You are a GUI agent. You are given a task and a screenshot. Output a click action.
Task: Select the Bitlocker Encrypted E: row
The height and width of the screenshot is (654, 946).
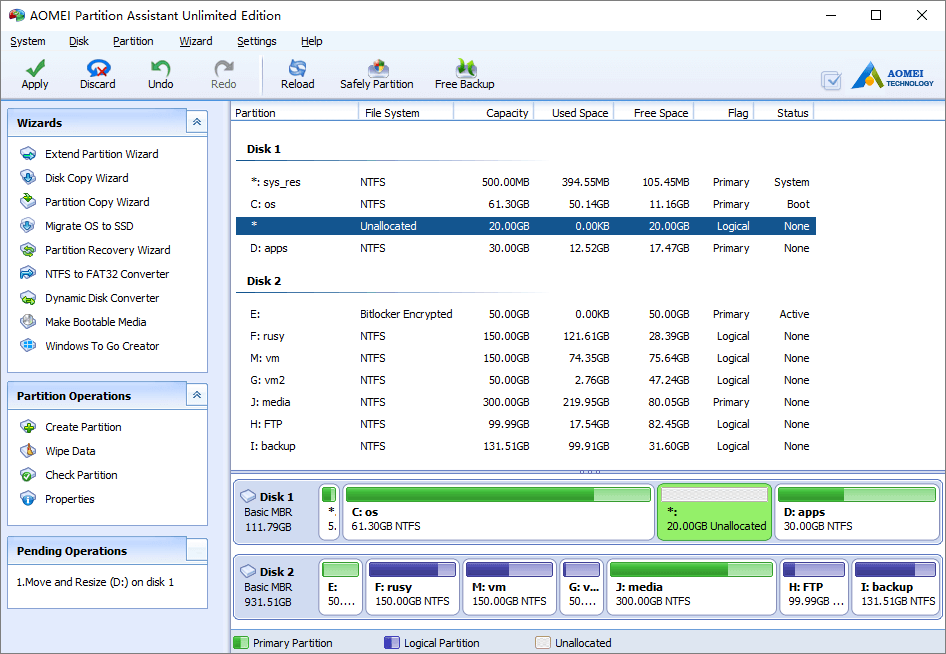click(525, 314)
